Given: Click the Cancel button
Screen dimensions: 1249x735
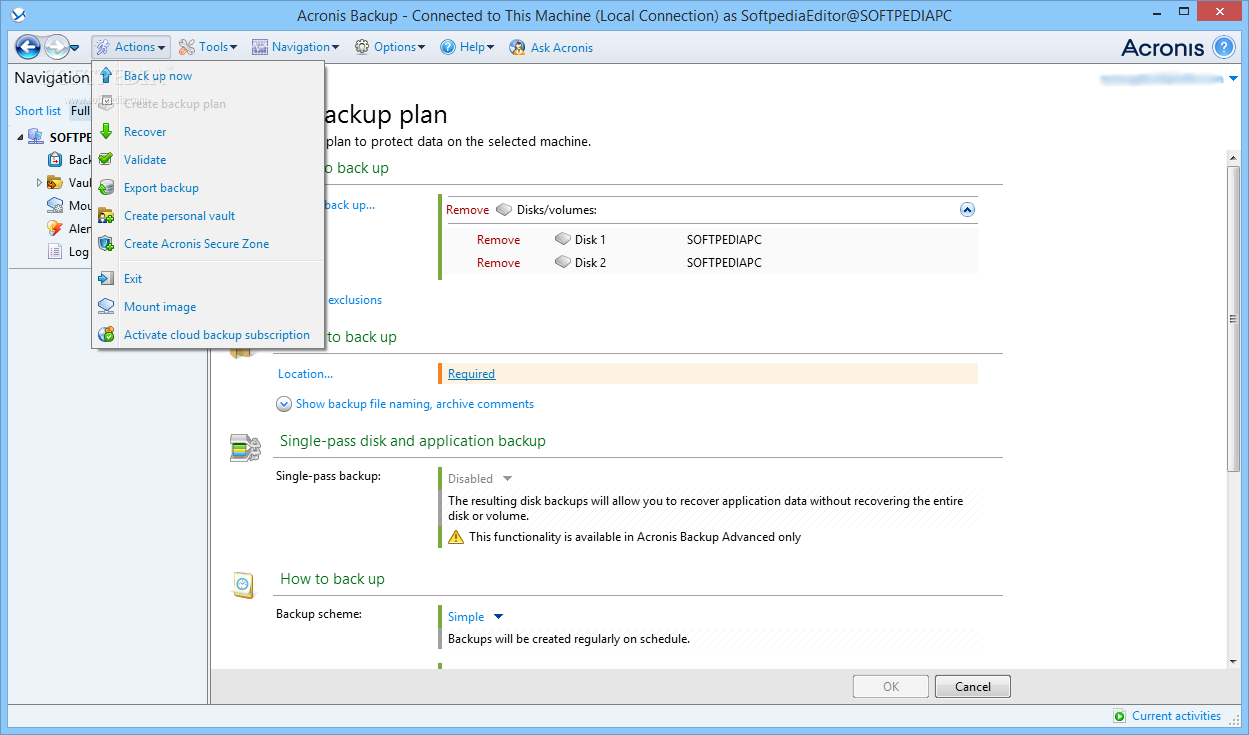Looking at the screenshot, I should click(x=973, y=687).
